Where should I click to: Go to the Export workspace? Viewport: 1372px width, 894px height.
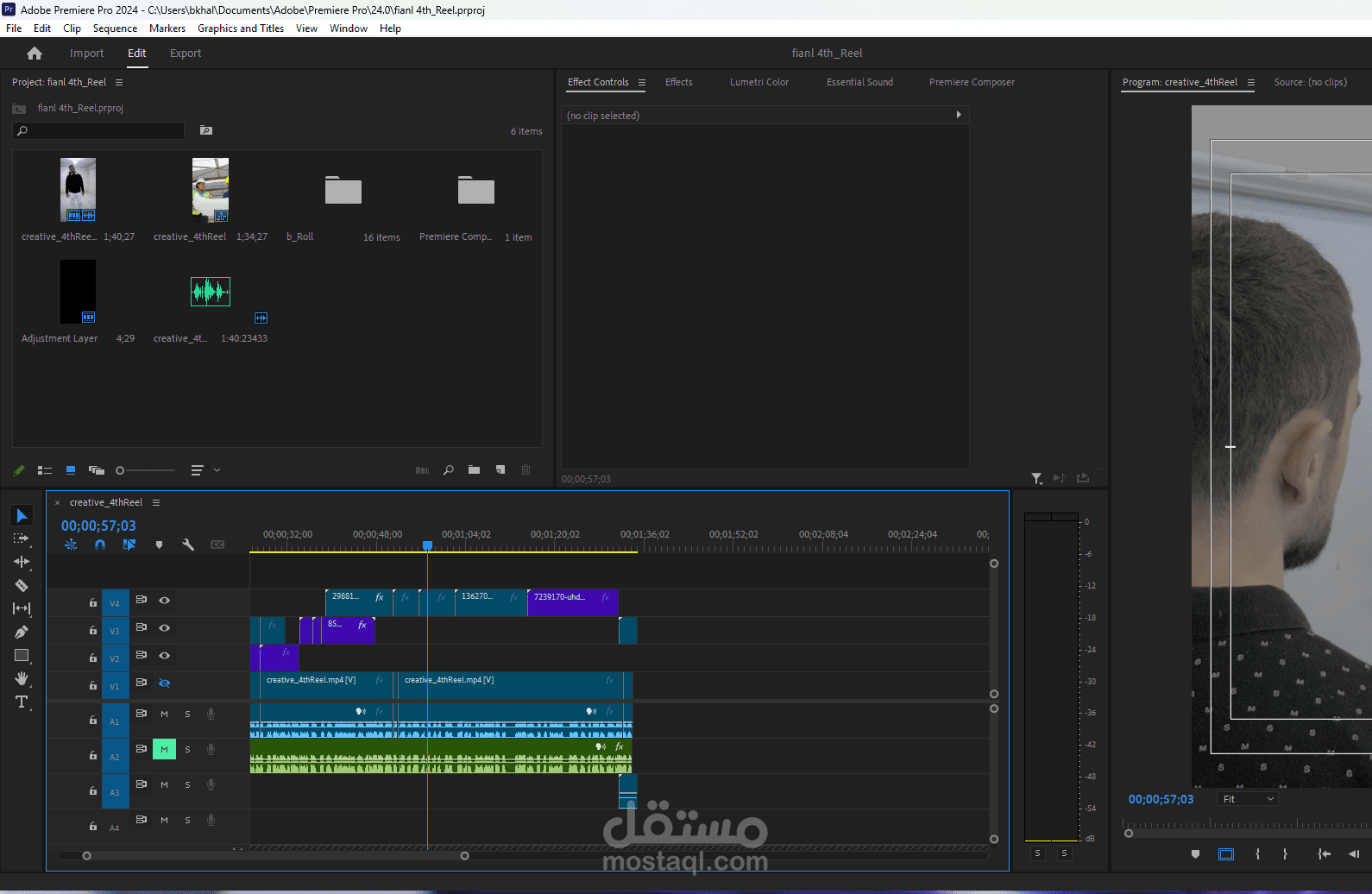186,54
